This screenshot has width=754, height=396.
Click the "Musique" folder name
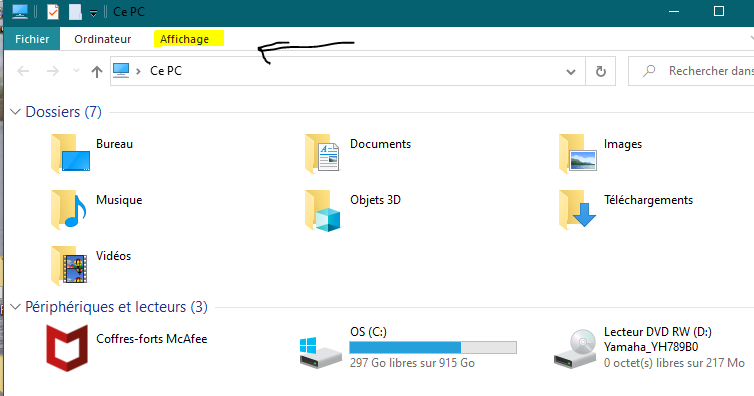pyautogui.click(x=119, y=200)
